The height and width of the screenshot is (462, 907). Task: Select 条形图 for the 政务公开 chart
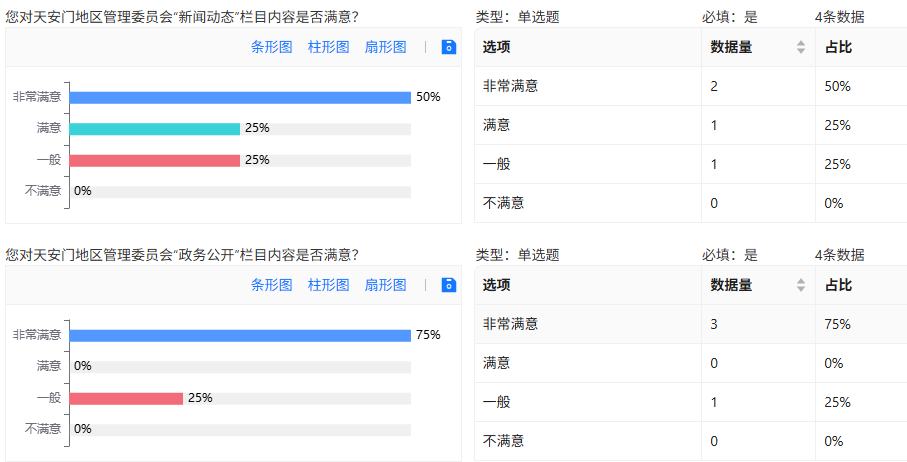pos(271,285)
